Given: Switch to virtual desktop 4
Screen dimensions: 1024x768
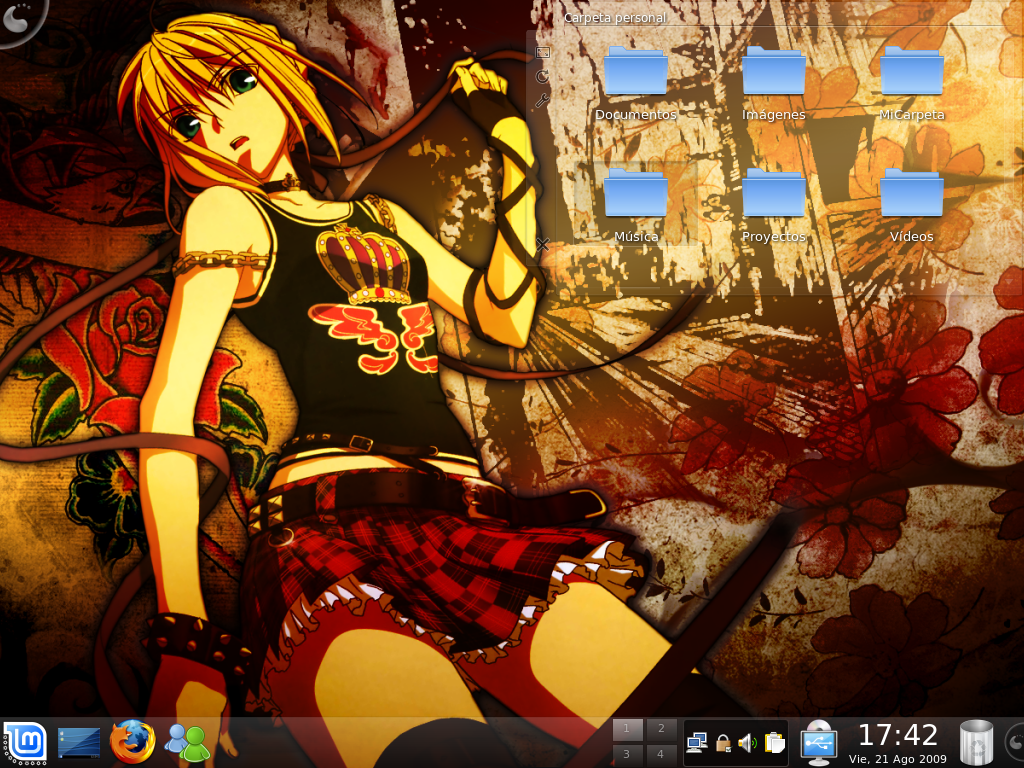Looking at the screenshot, I should (x=661, y=754).
